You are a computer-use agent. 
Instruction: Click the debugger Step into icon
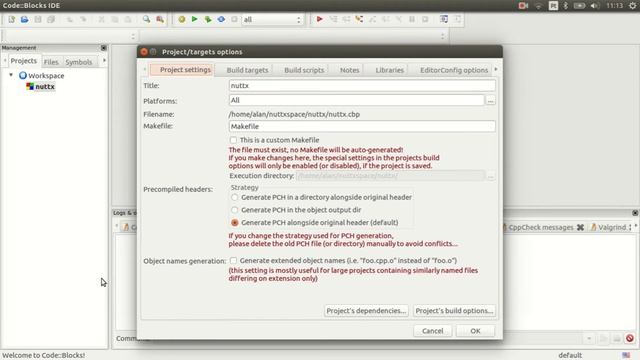coord(359,19)
